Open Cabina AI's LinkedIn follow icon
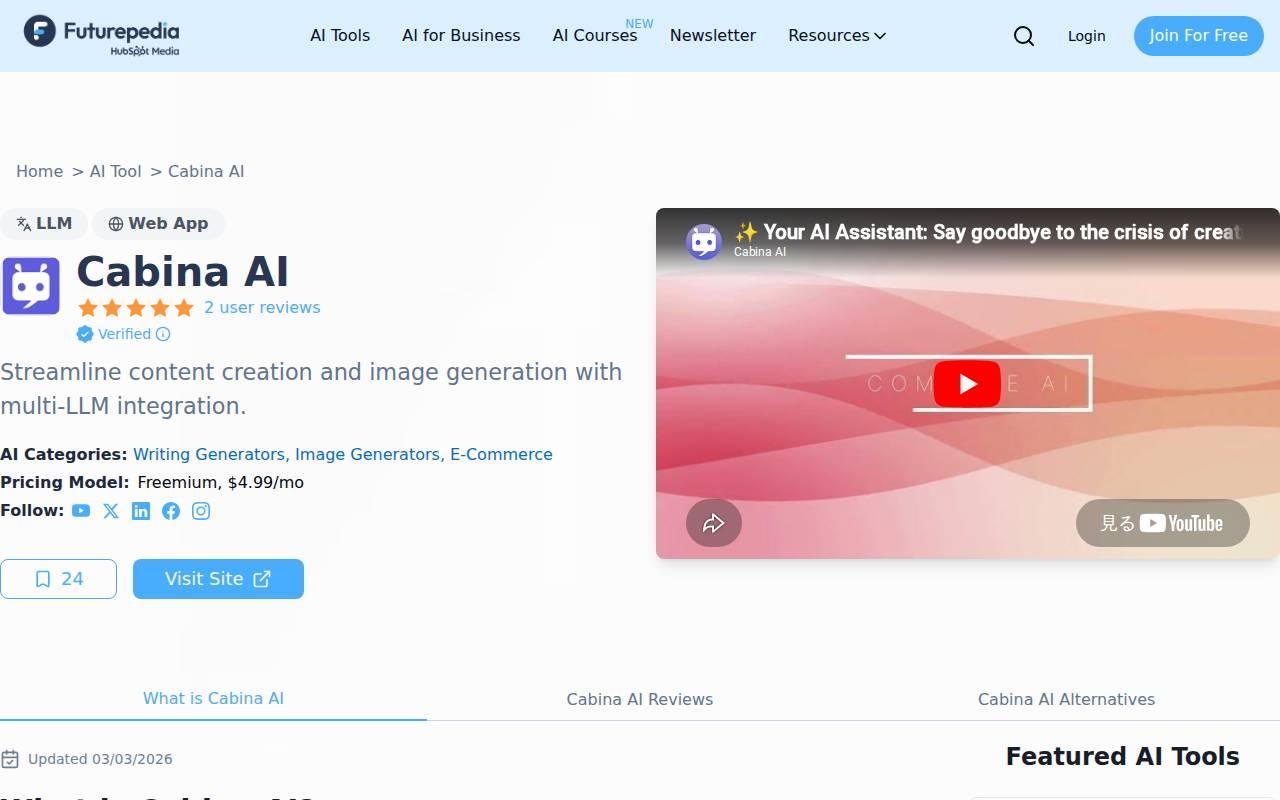Screen dimensions: 1280x800 coord(141,511)
